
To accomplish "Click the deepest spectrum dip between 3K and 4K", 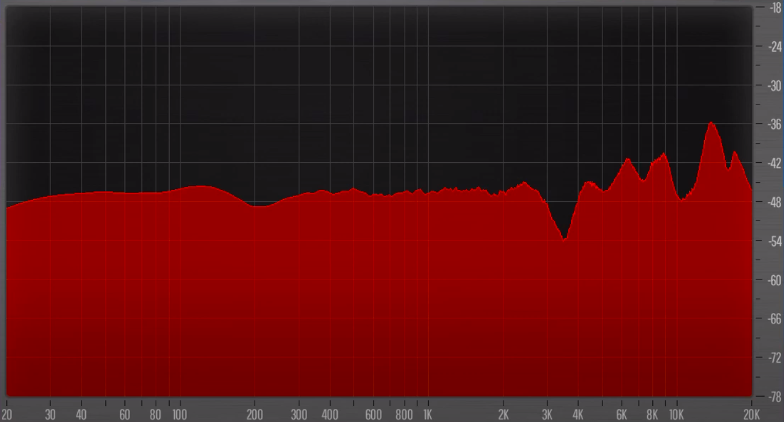I will (x=564, y=238).
